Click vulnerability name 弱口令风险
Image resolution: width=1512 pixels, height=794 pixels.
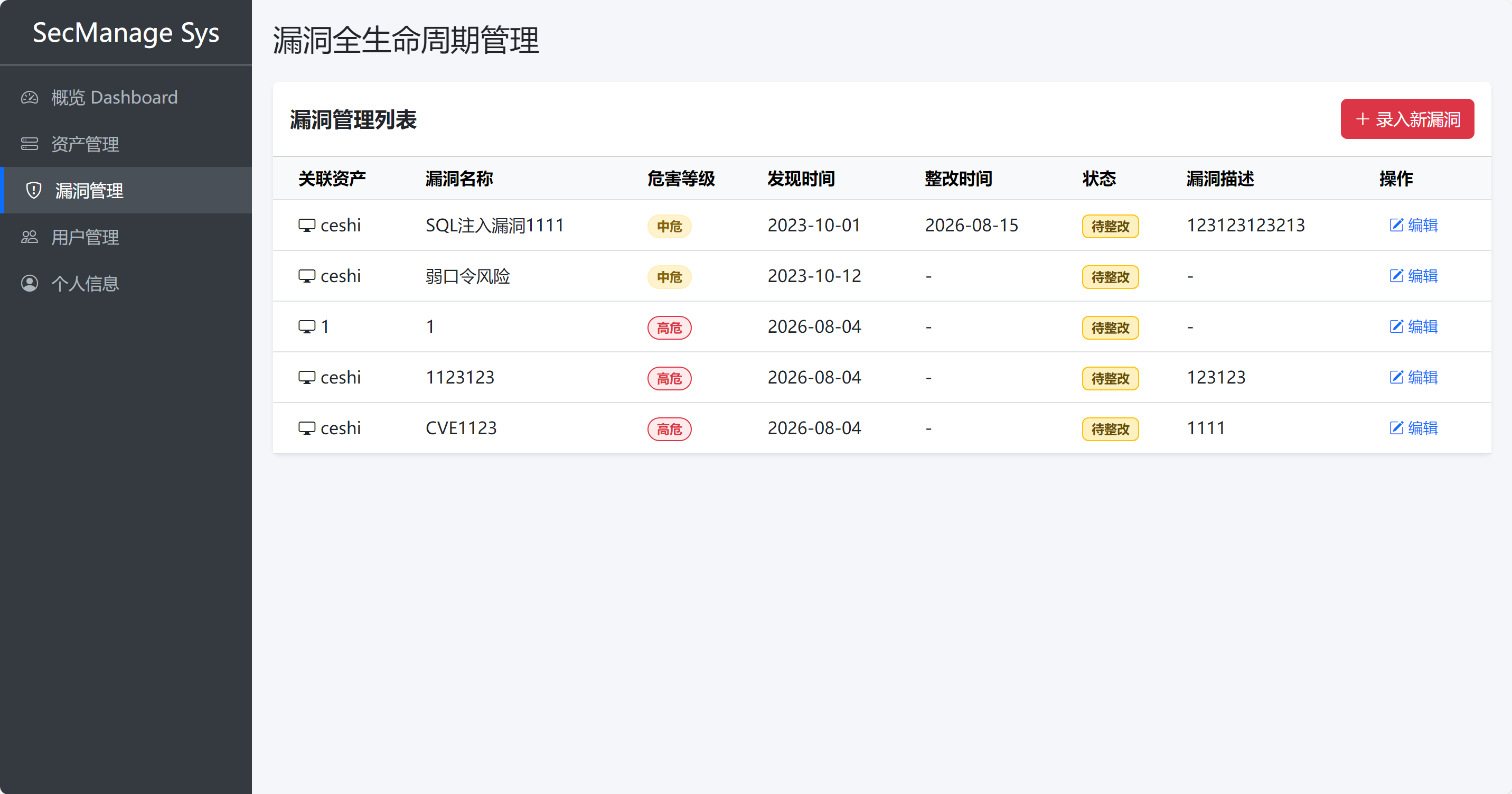point(468,276)
